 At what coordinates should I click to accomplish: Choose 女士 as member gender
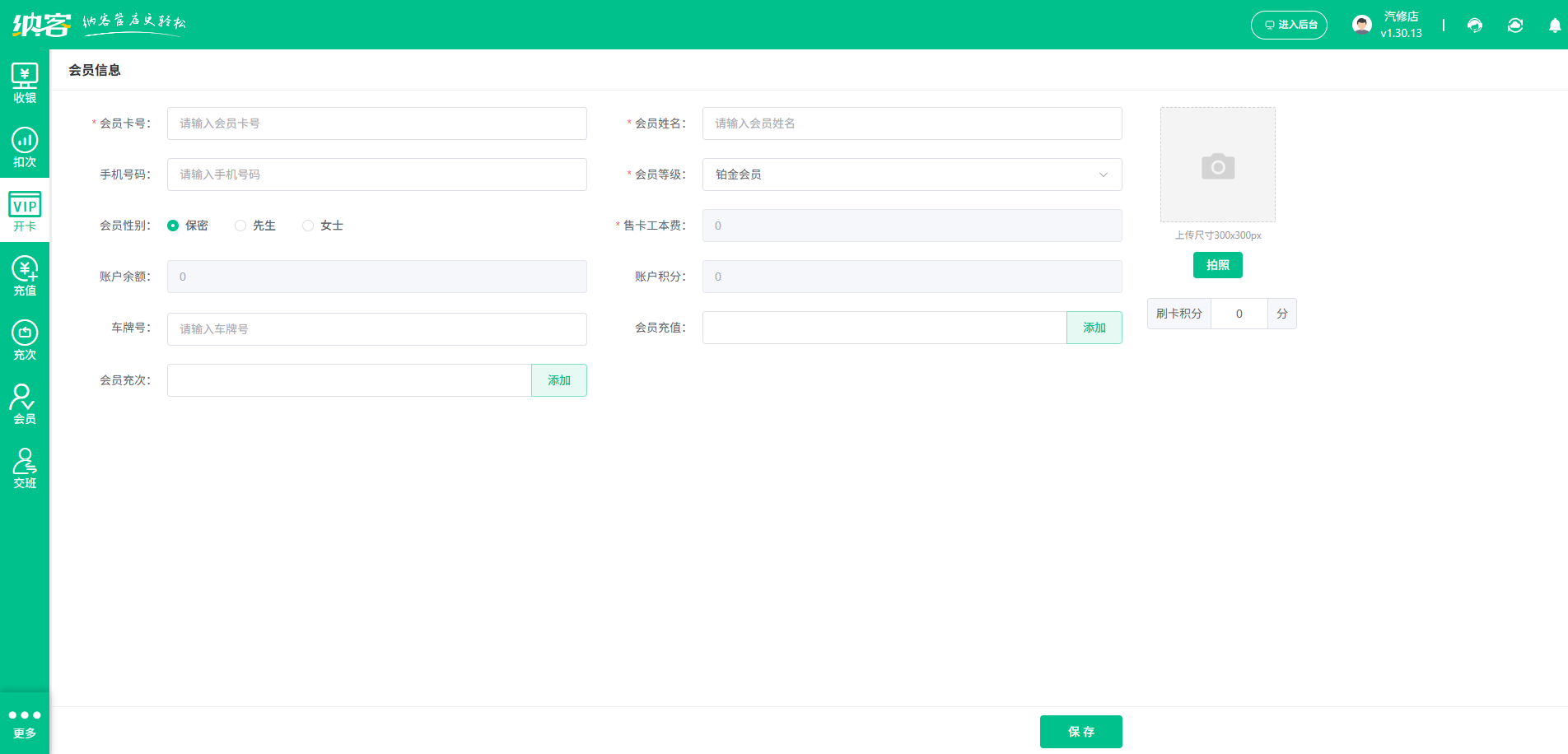[308, 226]
